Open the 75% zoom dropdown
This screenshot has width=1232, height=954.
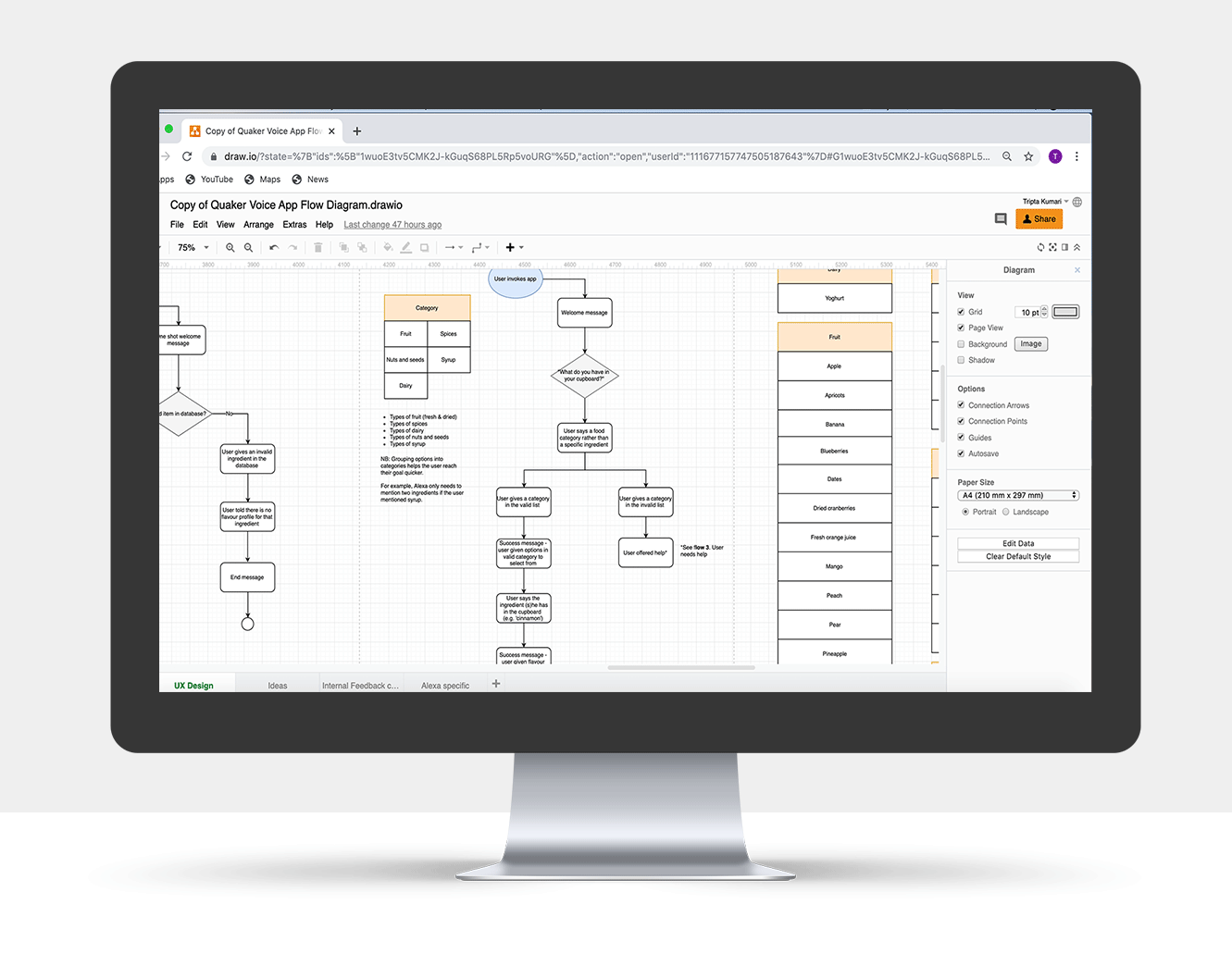193,248
